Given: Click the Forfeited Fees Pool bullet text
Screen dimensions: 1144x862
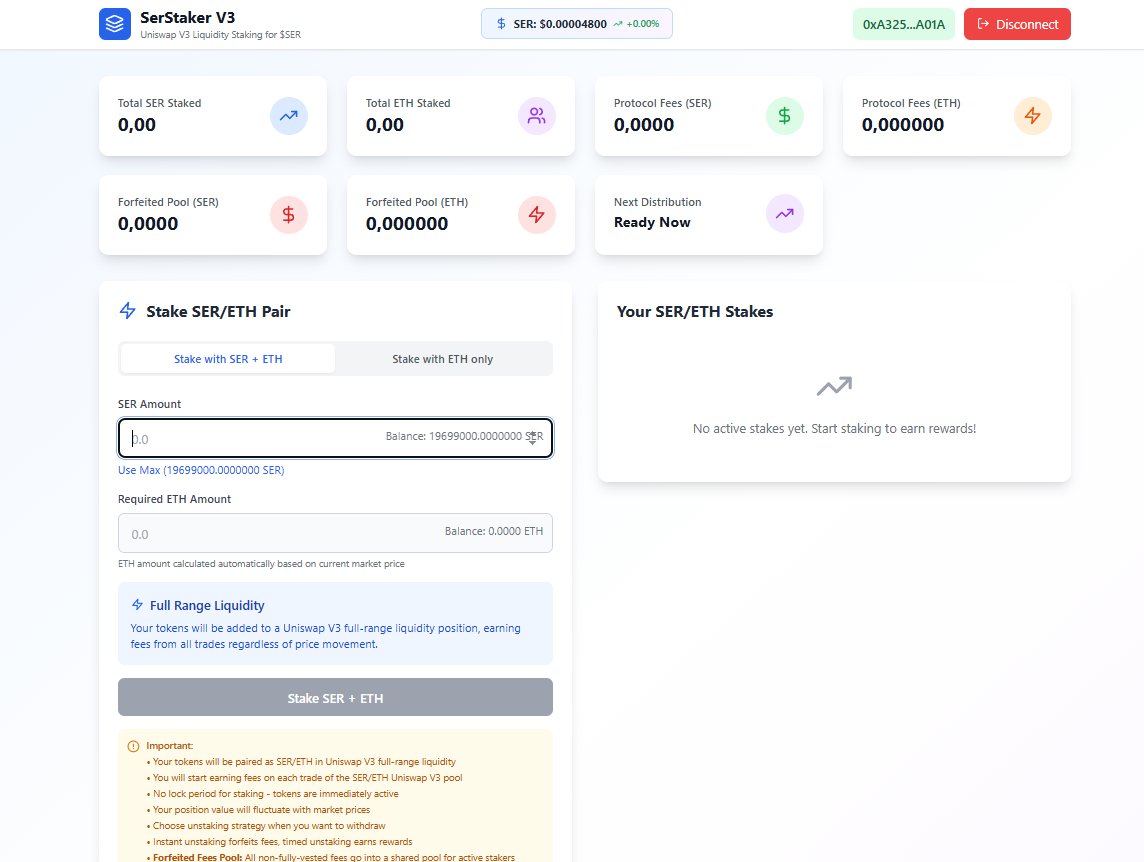Looking at the screenshot, I should tap(331, 857).
